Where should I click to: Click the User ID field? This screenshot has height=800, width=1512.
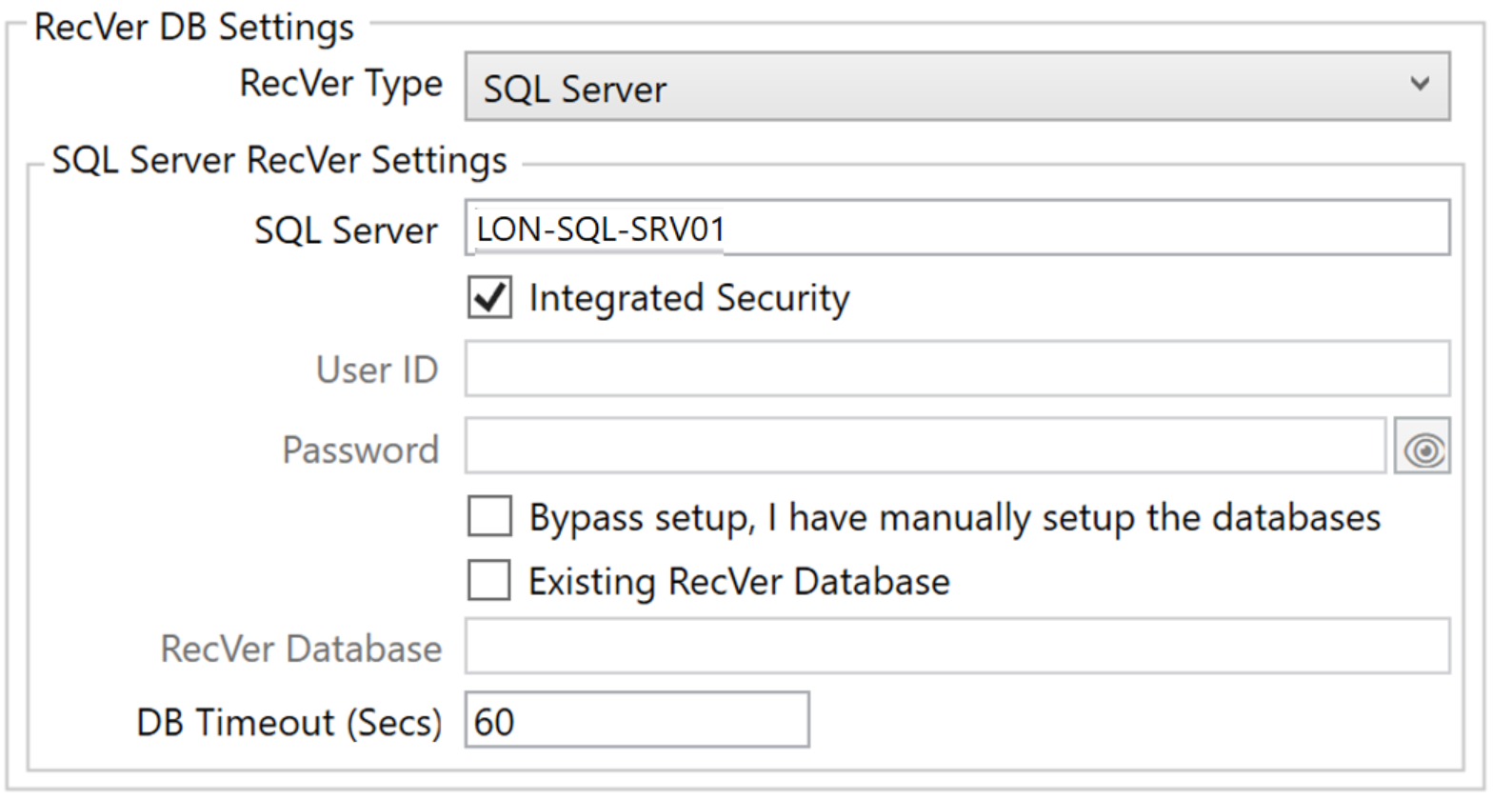pos(957,369)
